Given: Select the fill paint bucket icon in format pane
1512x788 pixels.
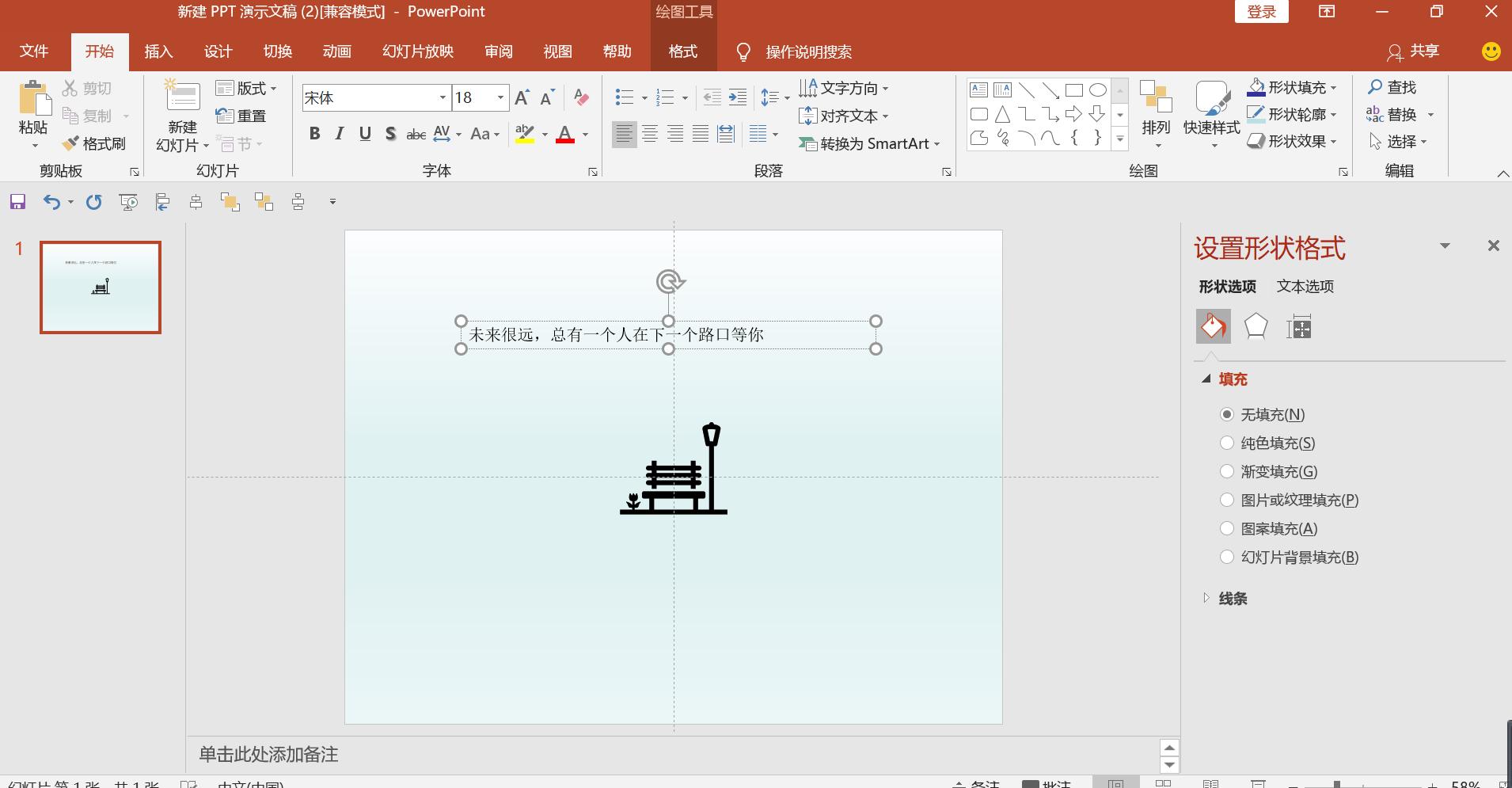Looking at the screenshot, I should coord(1214,325).
